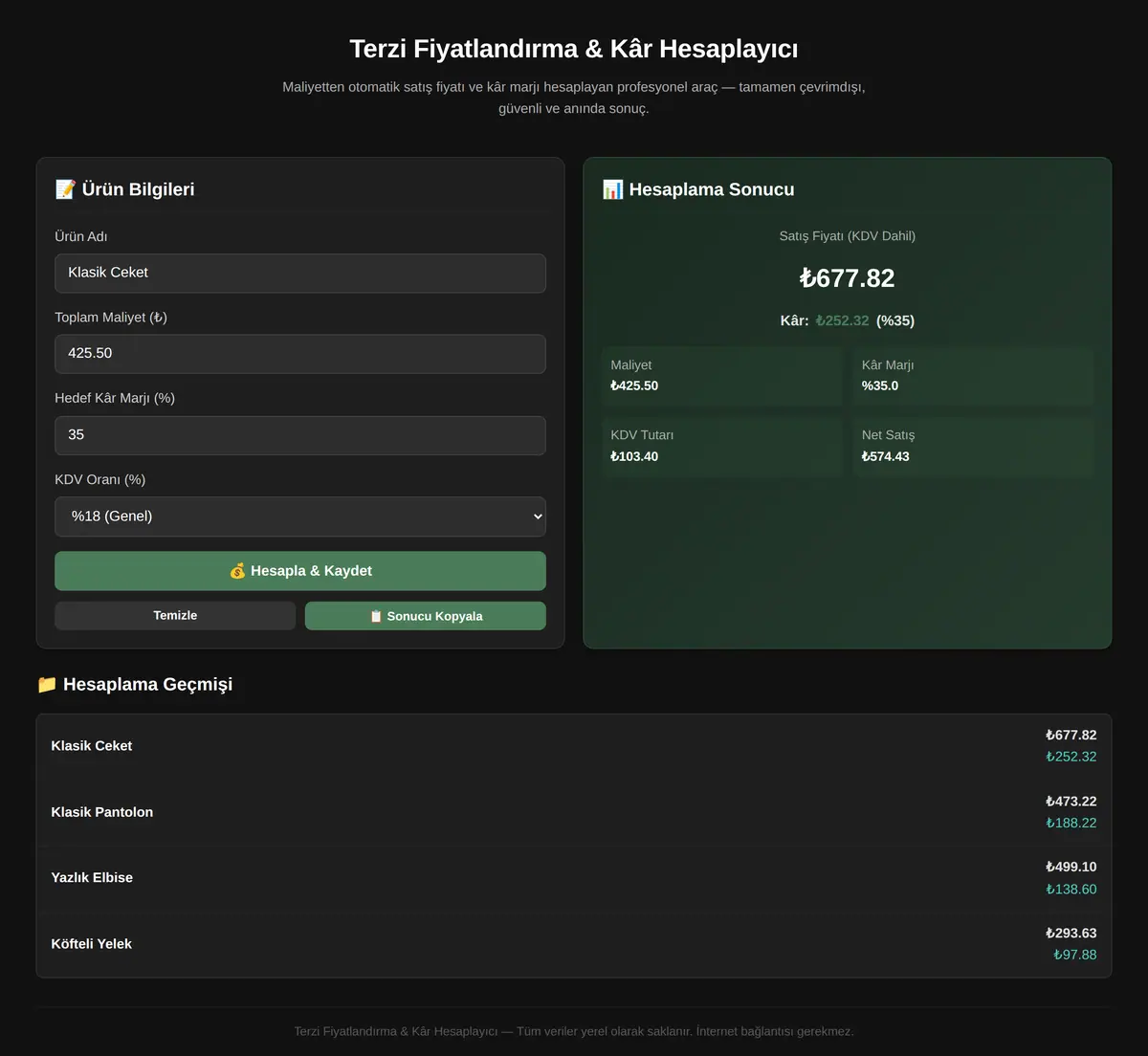Click the ₺473.22 price in history
Screen dimensions: 1148x1056
point(1071,802)
